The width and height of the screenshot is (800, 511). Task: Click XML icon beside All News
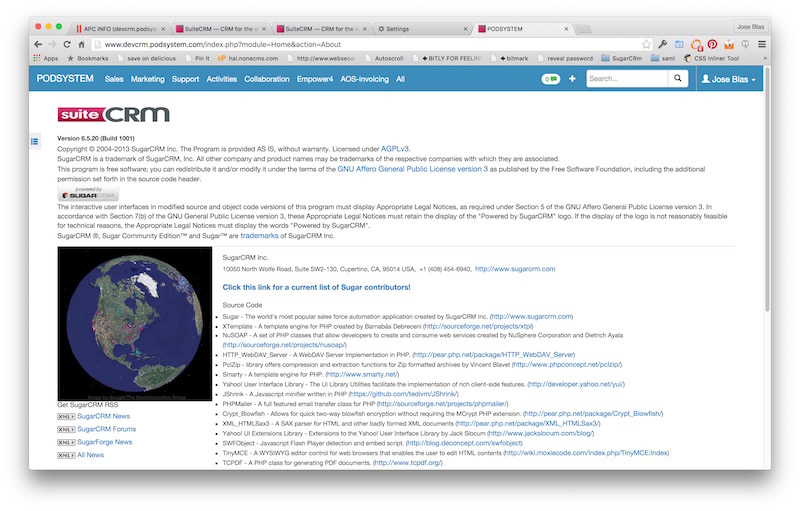tap(66, 455)
